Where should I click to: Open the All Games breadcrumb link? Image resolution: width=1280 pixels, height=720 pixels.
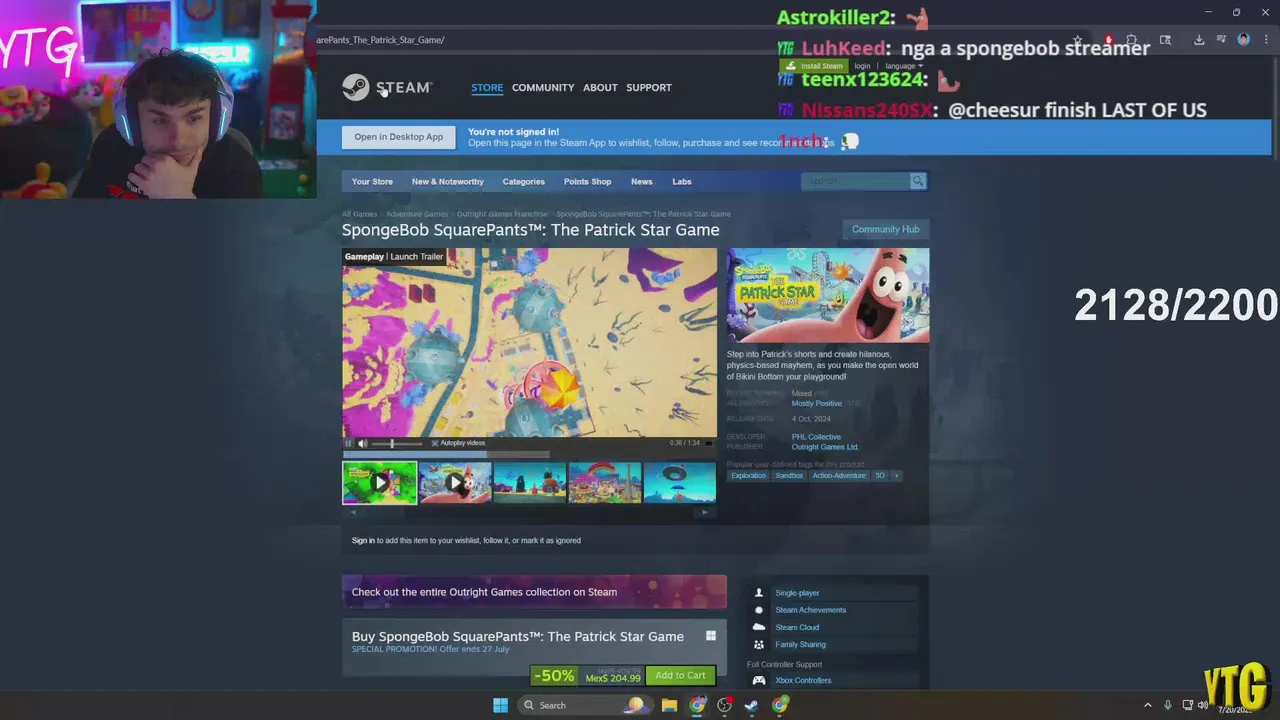click(x=359, y=214)
